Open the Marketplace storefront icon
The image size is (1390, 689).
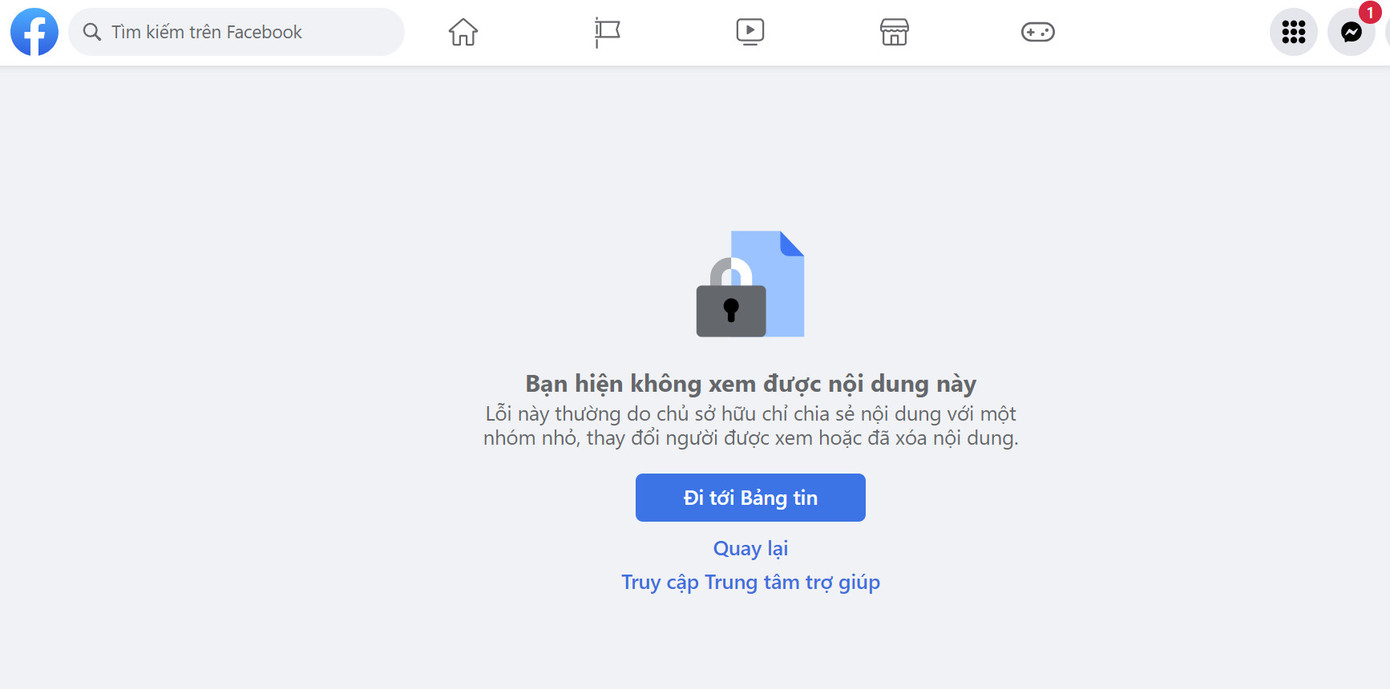click(893, 31)
